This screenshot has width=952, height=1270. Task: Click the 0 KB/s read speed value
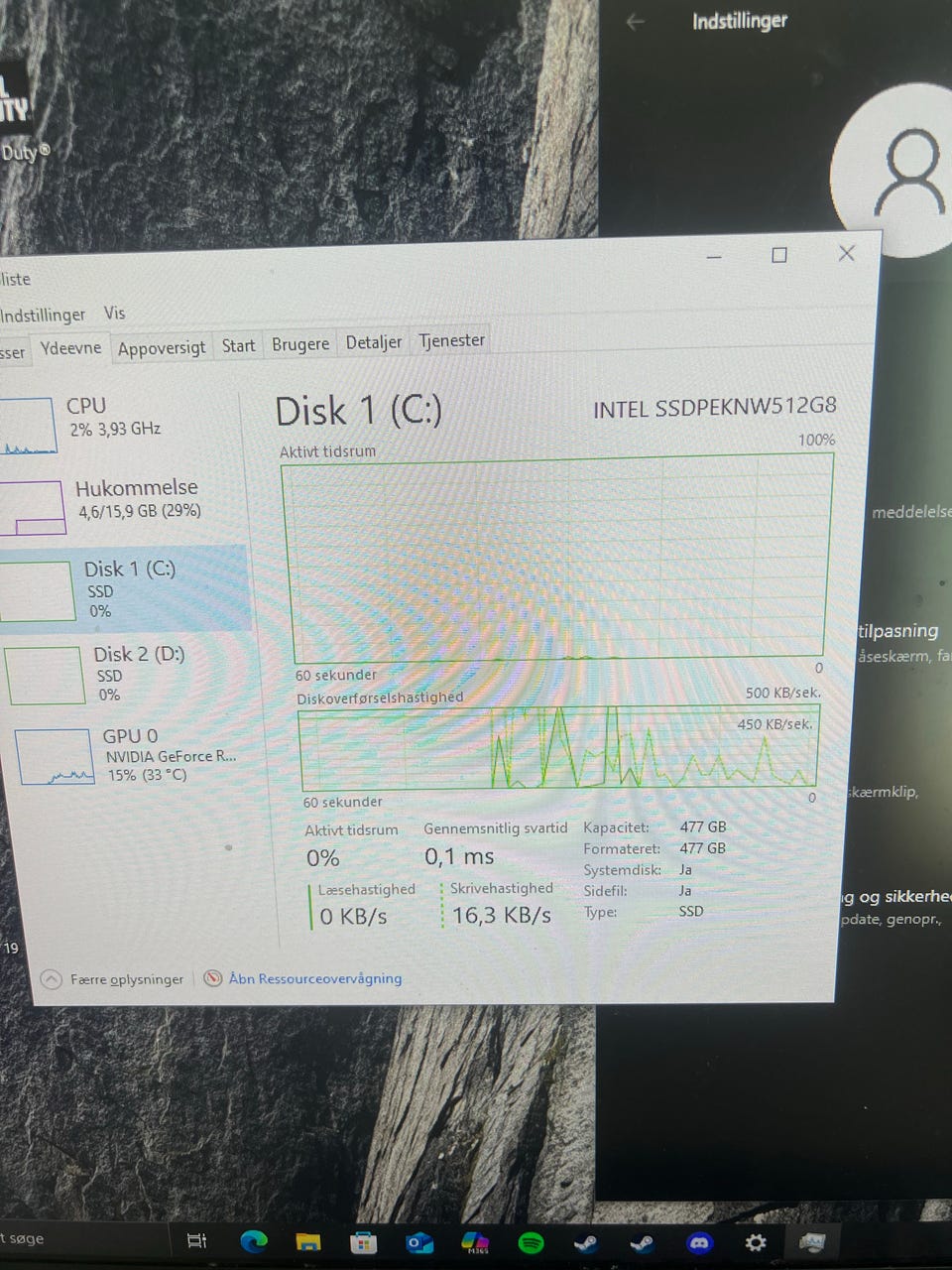pyautogui.click(x=354, y=916)
